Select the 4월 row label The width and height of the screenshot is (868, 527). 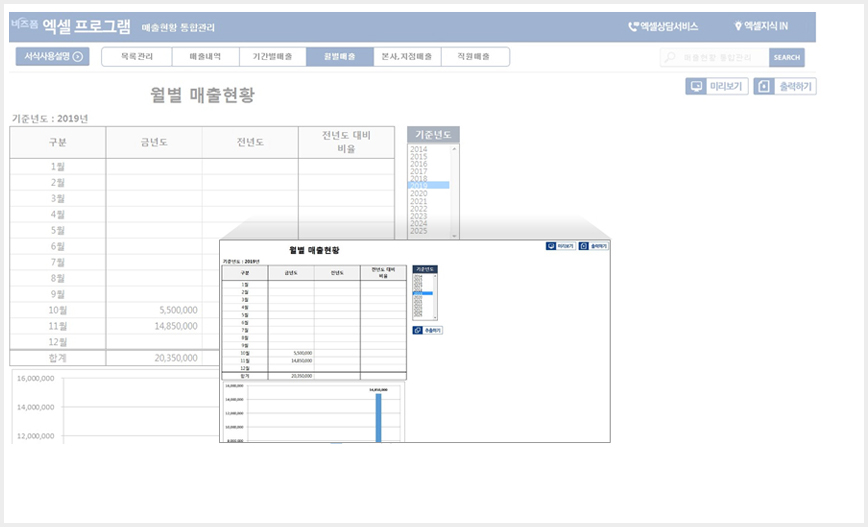tap(58, 214)
